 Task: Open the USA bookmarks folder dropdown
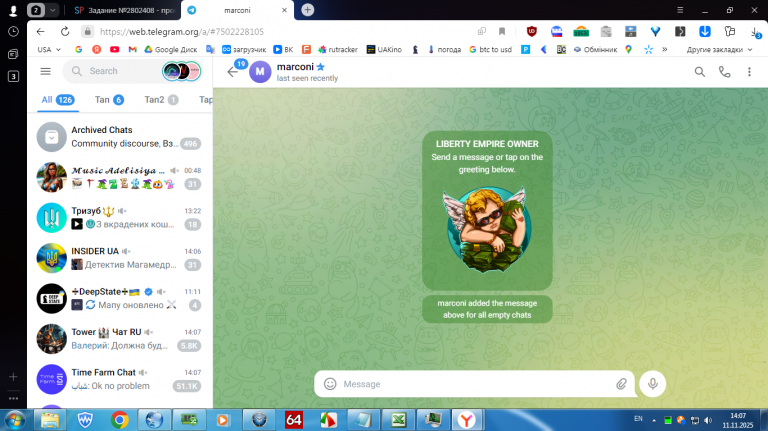click(x=49, y=49)
